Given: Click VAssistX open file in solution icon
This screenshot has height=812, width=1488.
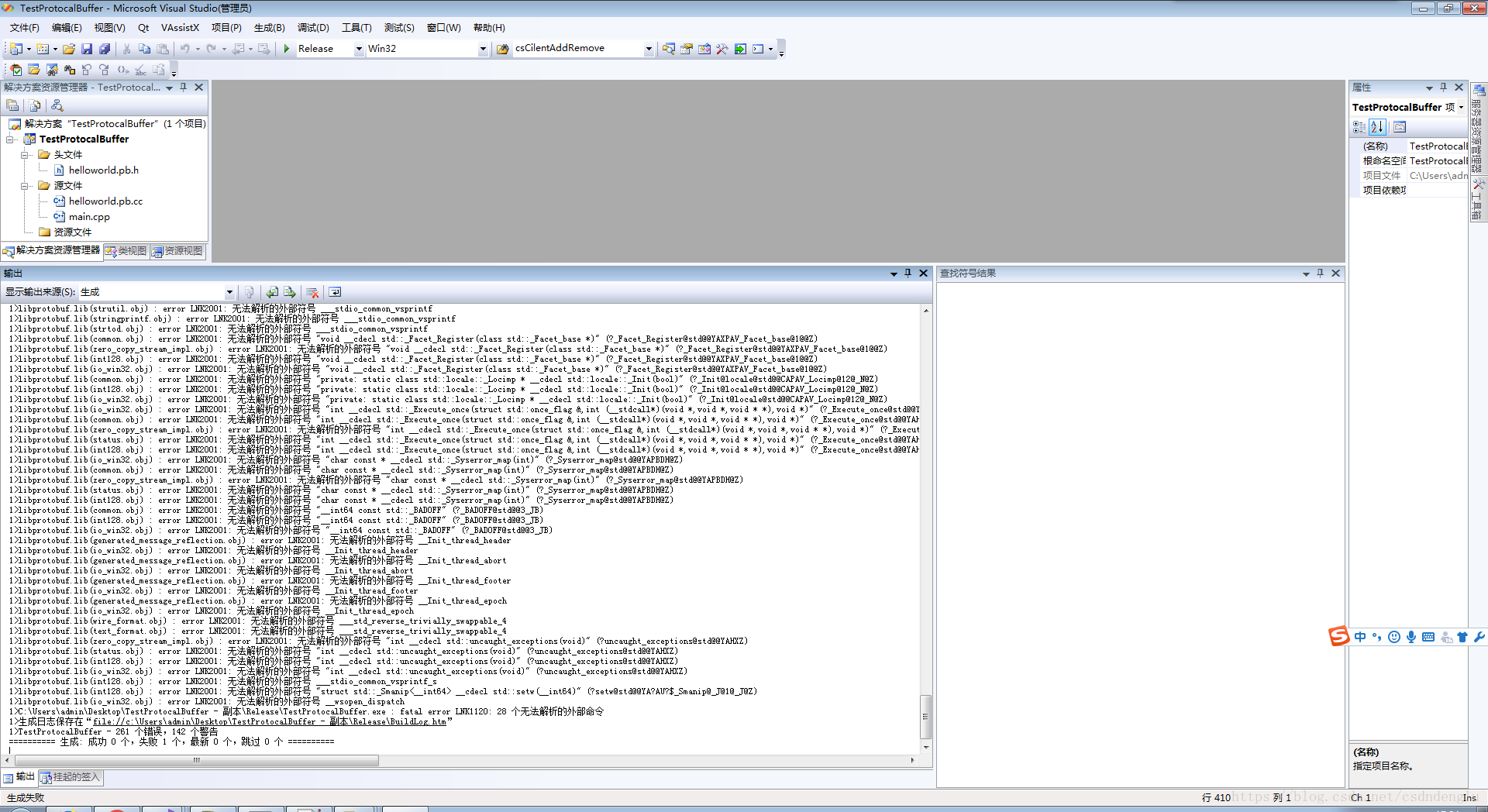Looking at the screenshot, I should coord(34,70).
